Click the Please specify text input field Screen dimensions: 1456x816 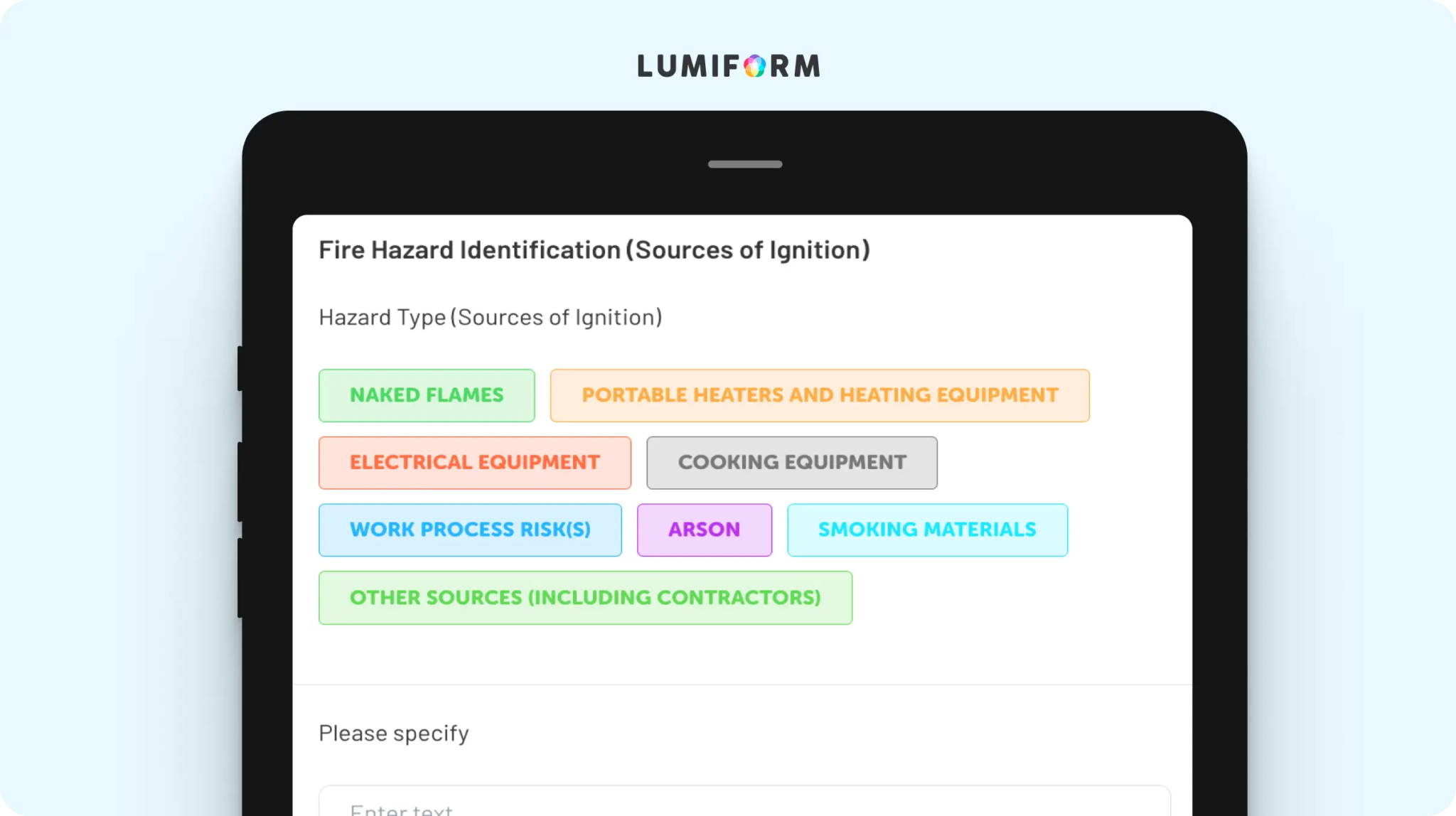744,801
